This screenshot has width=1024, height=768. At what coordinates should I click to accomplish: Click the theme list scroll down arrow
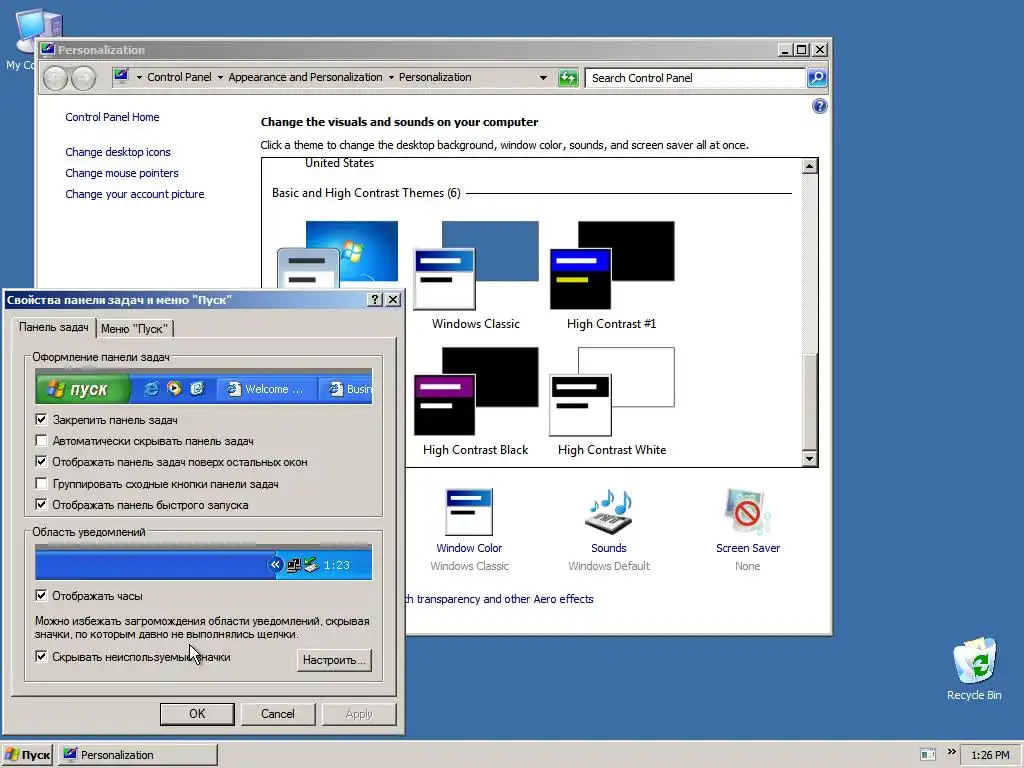click(809, 458)
